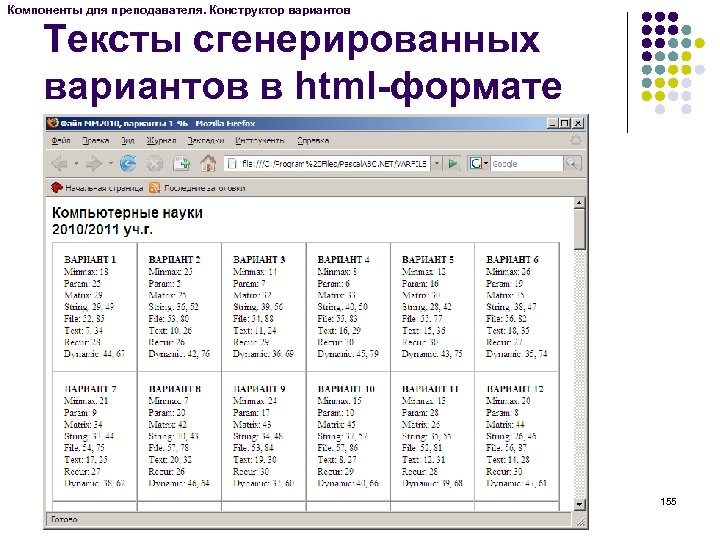Click the Готово status bar text

tap(64, 519)
